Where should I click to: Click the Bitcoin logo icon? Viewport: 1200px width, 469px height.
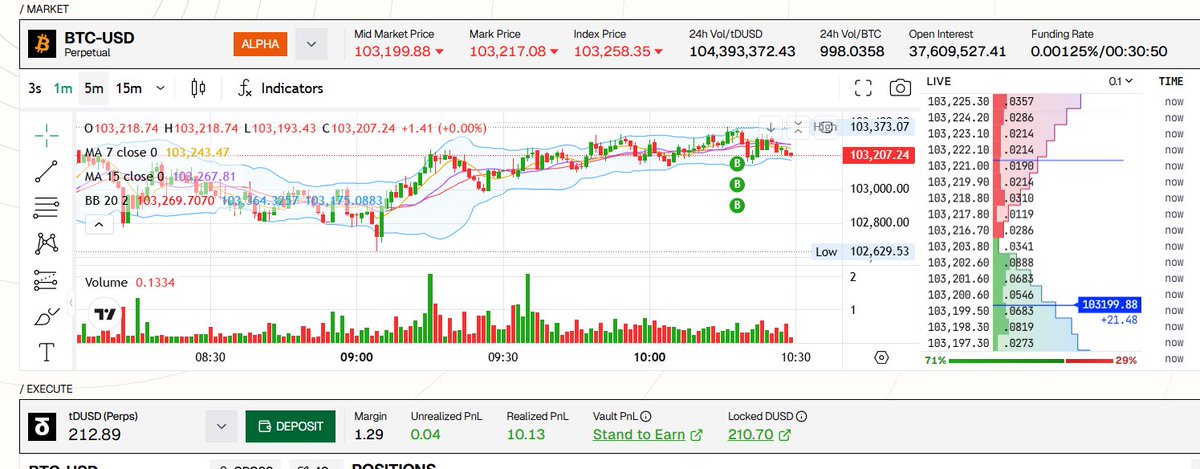(42, 44)
